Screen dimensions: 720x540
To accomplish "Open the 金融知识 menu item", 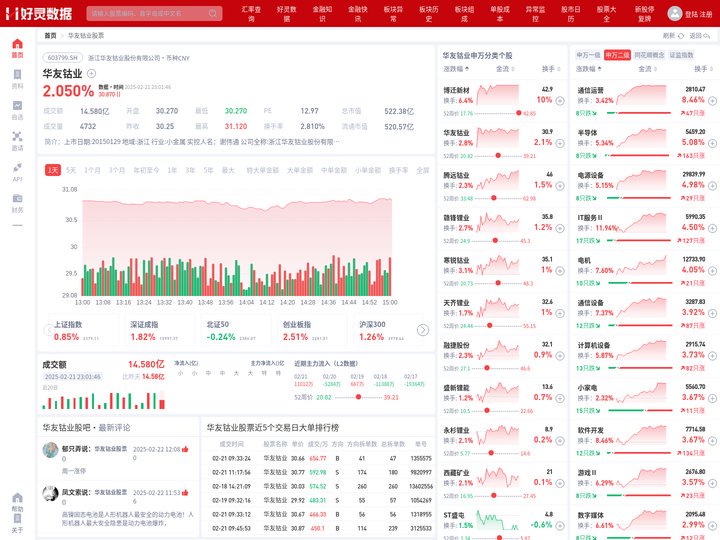I will pyautogui.click(x=322, y=13).
